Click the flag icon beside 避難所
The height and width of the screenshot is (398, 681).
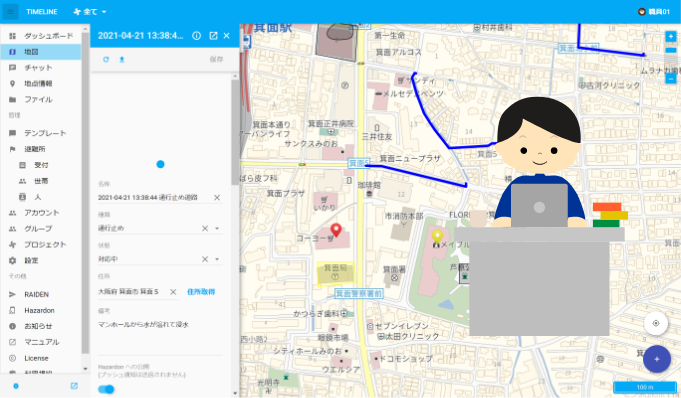coord(13,149)
